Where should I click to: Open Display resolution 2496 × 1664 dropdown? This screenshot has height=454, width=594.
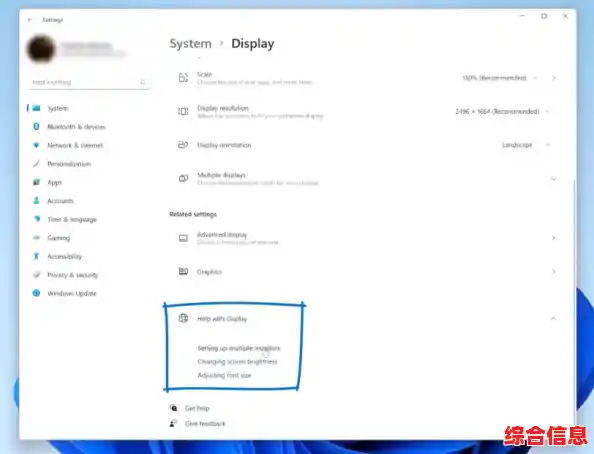click(503, 111)
